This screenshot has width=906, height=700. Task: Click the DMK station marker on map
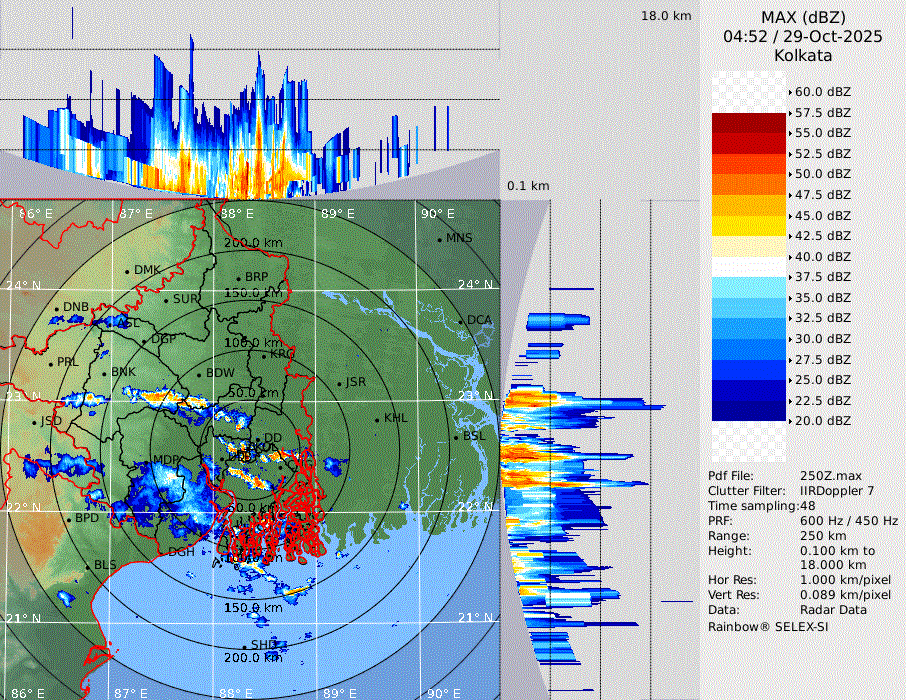tap(127, 271)
